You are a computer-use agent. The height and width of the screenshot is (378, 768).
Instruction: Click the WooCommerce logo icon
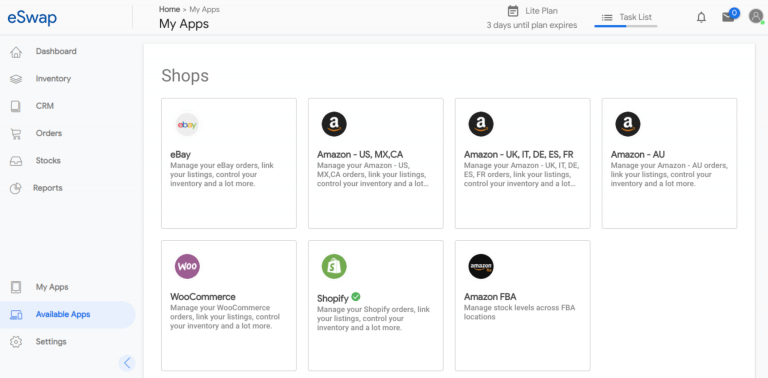pyautogui.click(x=187, y=266)
